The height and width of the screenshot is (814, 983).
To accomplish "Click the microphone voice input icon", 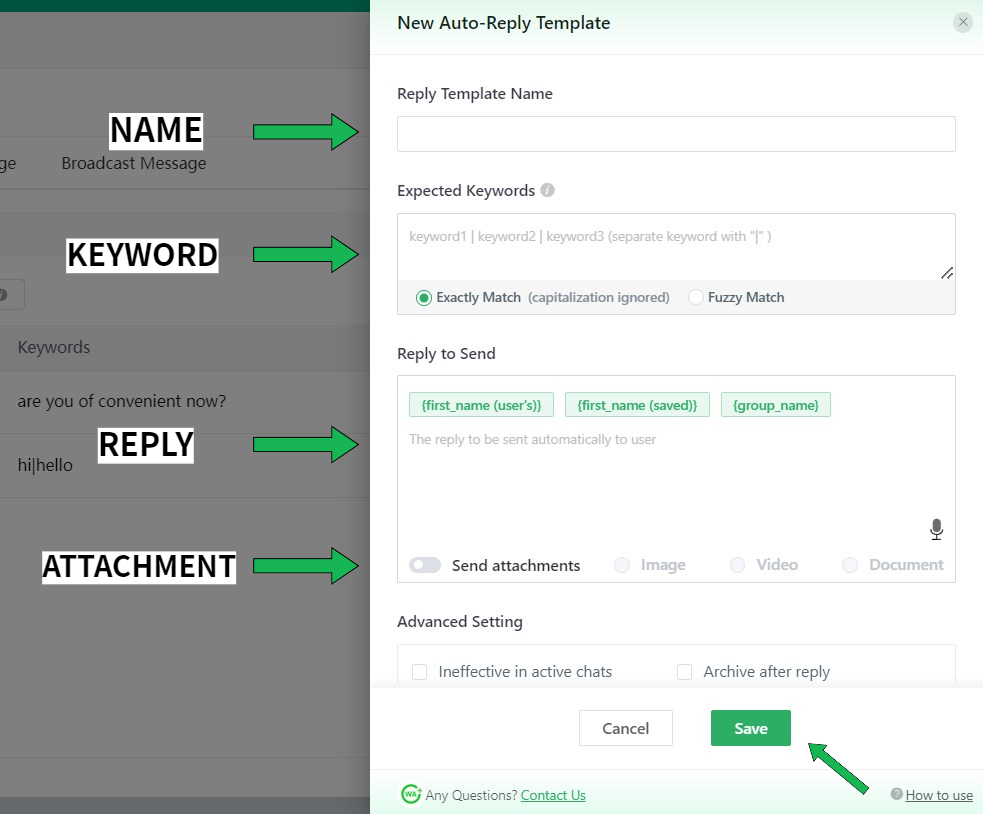I will [x=936, y=529].
